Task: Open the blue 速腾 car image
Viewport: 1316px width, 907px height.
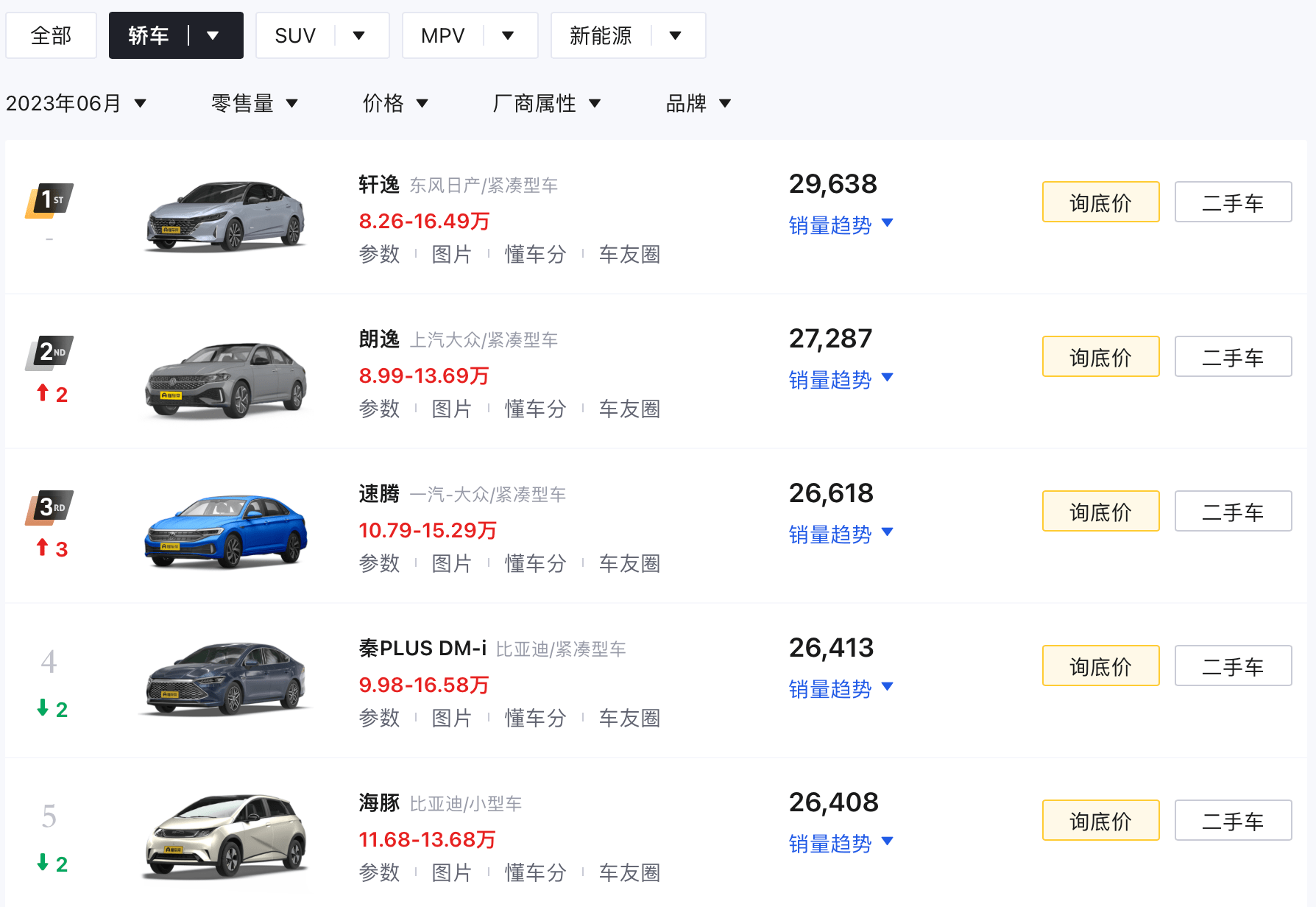Action: 225,530
